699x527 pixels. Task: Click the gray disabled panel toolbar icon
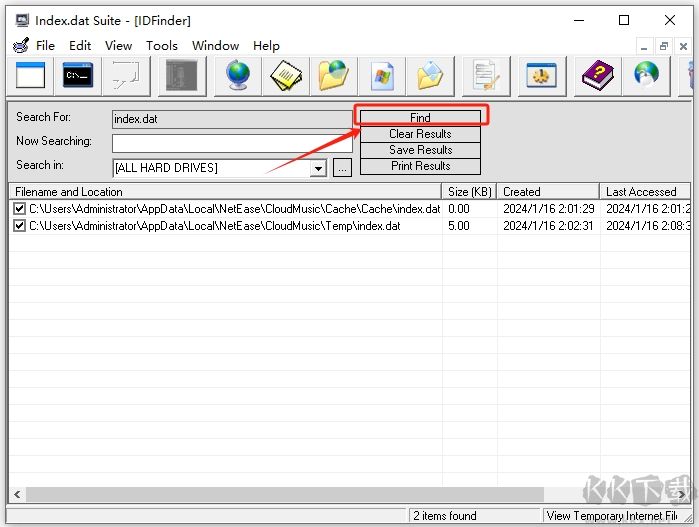182,75
